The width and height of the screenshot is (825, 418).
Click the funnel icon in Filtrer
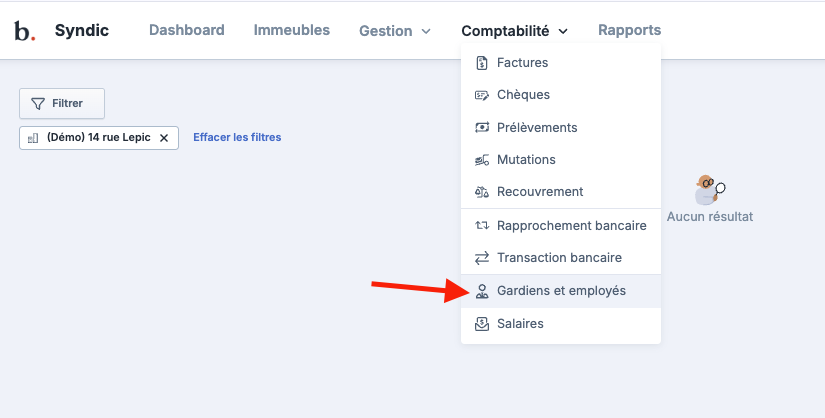coord(38,104)
